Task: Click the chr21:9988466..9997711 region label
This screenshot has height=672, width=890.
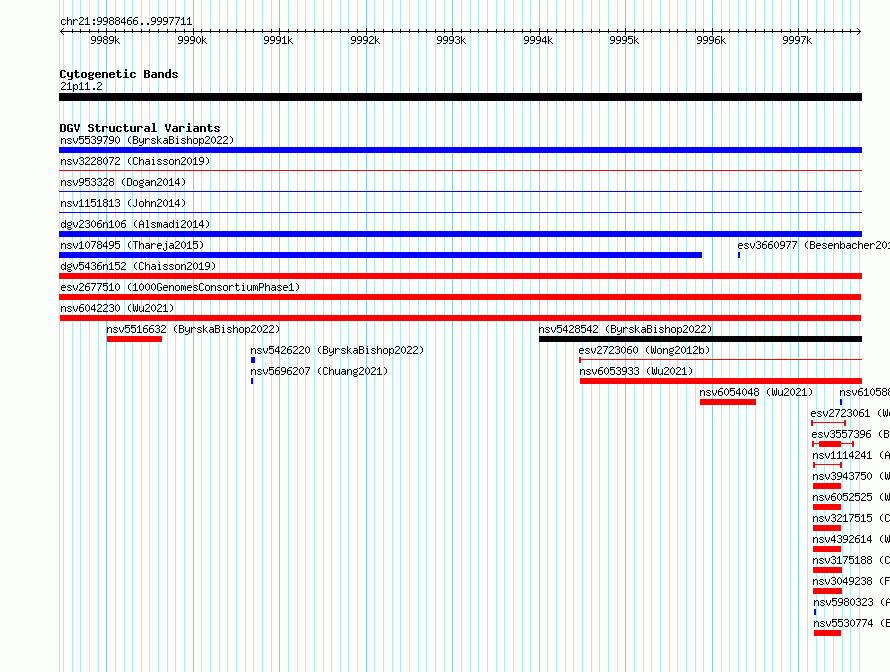Action: click(126, 22)
